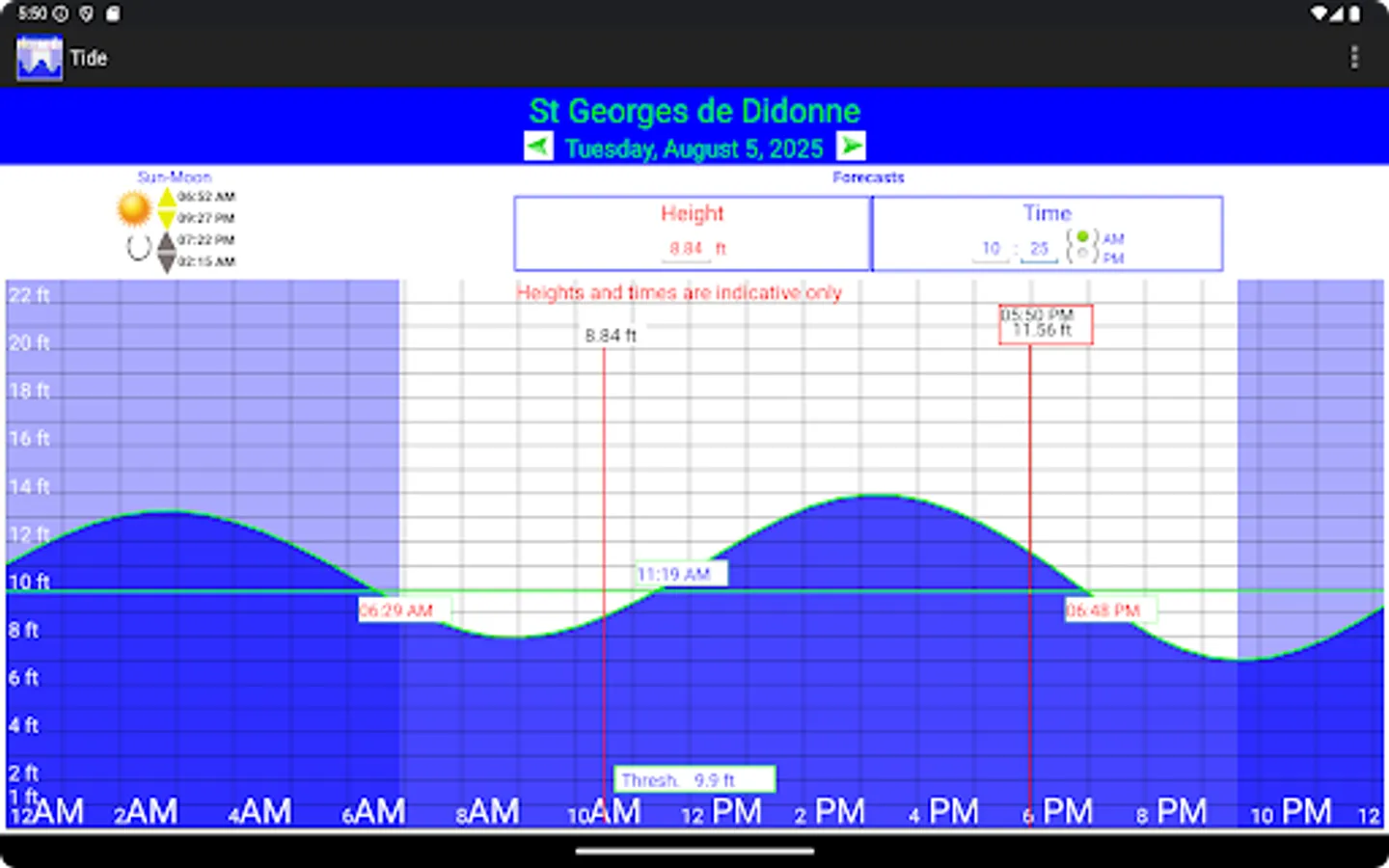Click the Tuesday, August 5, 2025 date header

(694, 149)
